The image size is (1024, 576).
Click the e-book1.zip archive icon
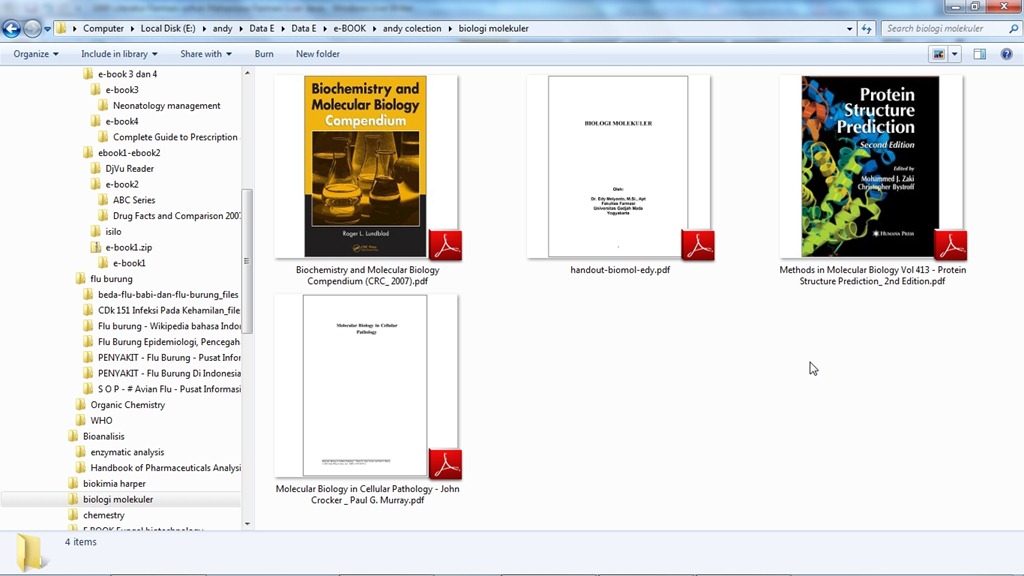click(x=96, y=247)
